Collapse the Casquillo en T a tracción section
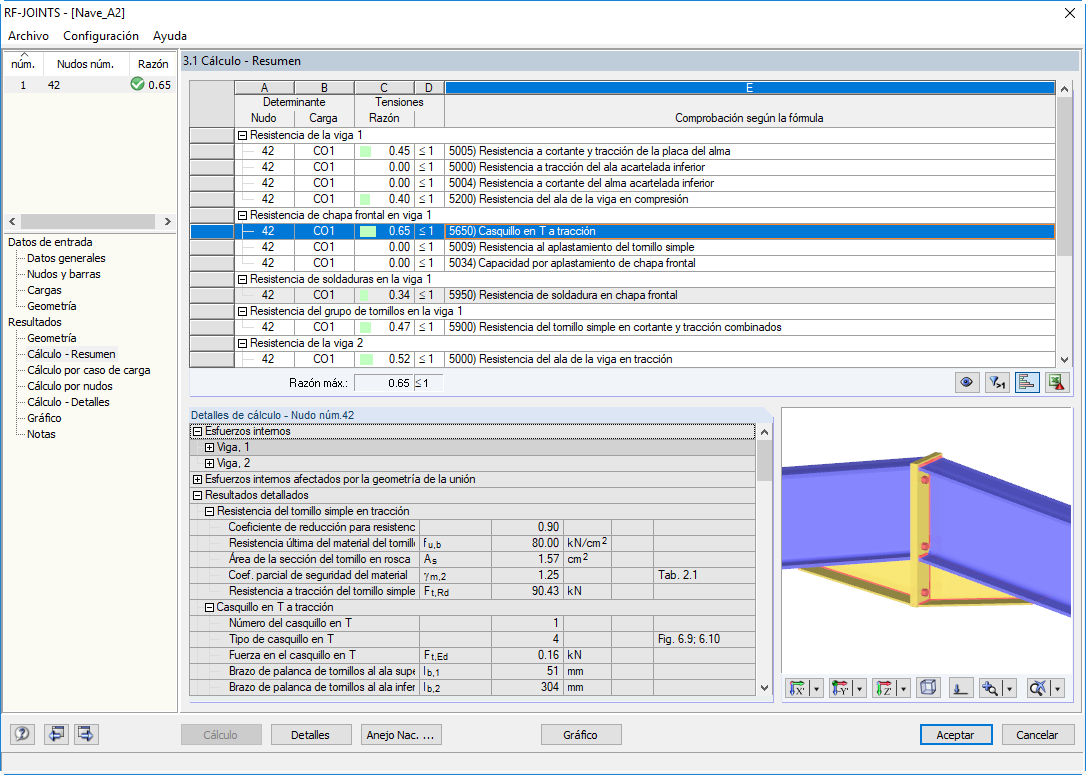 tap(209, 607)
